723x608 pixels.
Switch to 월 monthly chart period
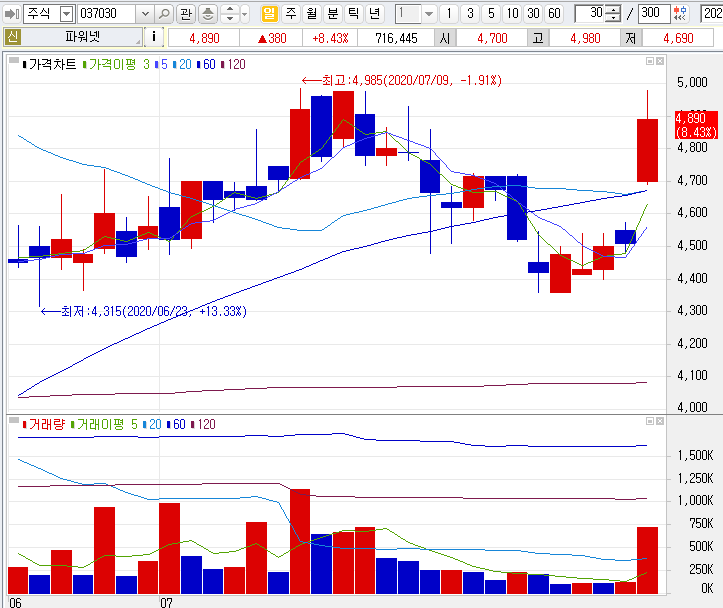pyautogui.click(x=312, y=13)
